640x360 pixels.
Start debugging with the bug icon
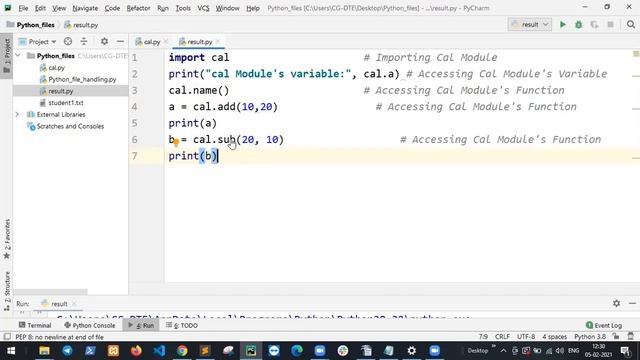pyautogui.click(x=578, y=24)
